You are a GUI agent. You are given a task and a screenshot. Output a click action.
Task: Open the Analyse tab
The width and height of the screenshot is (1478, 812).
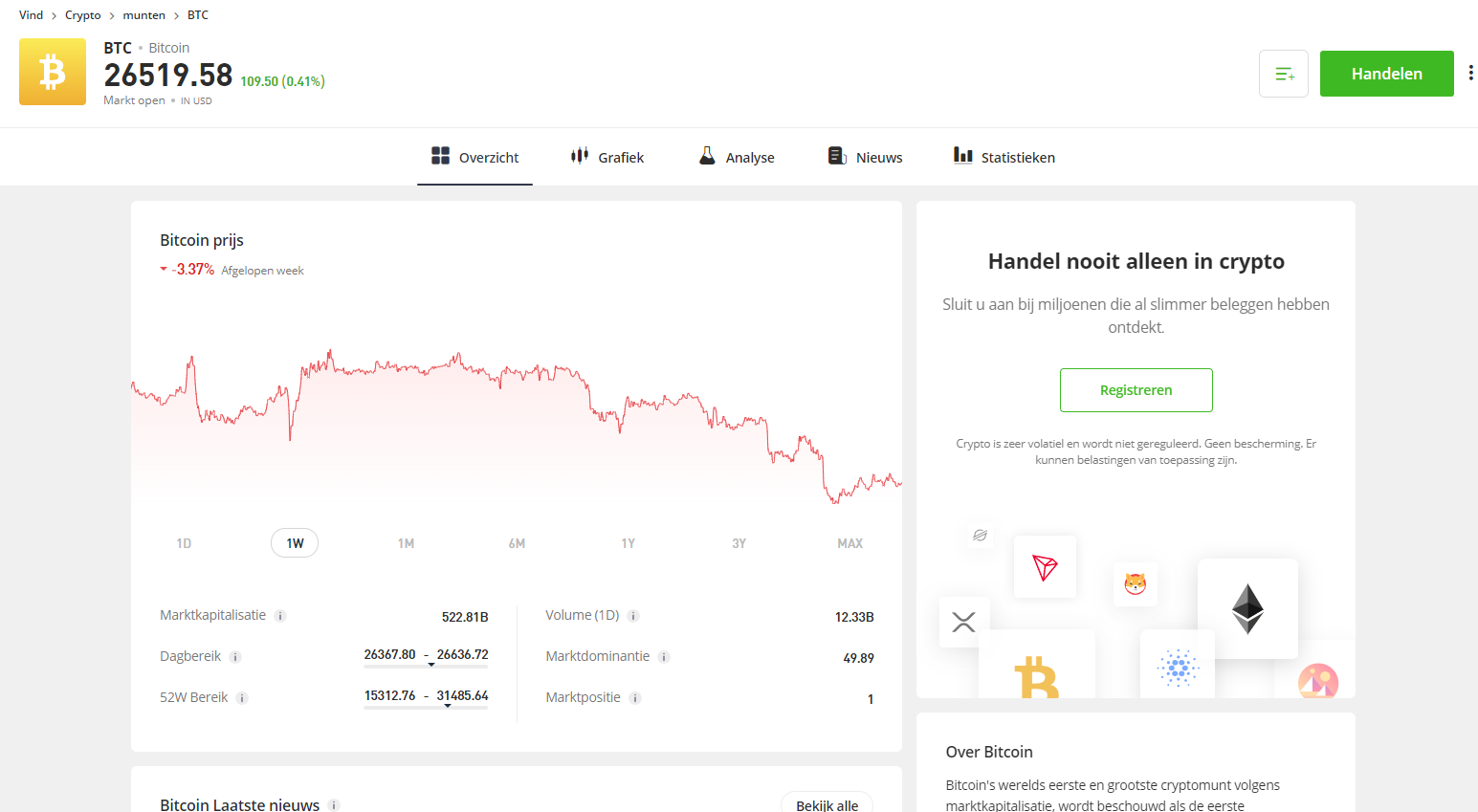[x=737, y=157]
